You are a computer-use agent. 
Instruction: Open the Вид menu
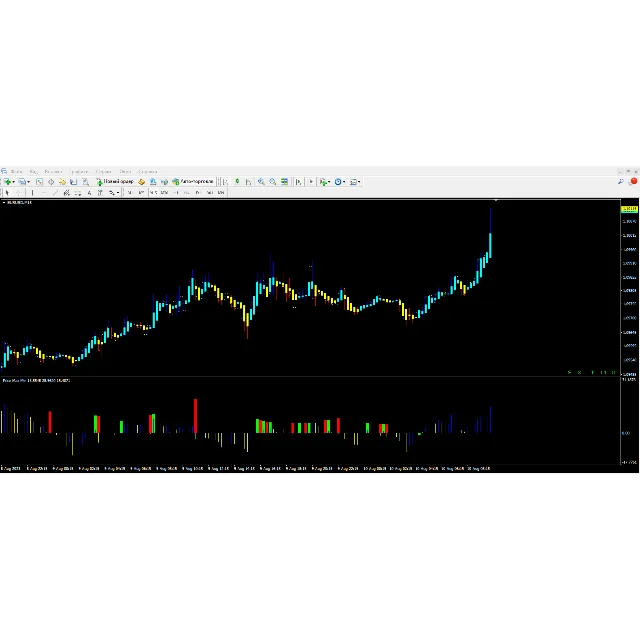pyautogui.click(x=33, y=171)
